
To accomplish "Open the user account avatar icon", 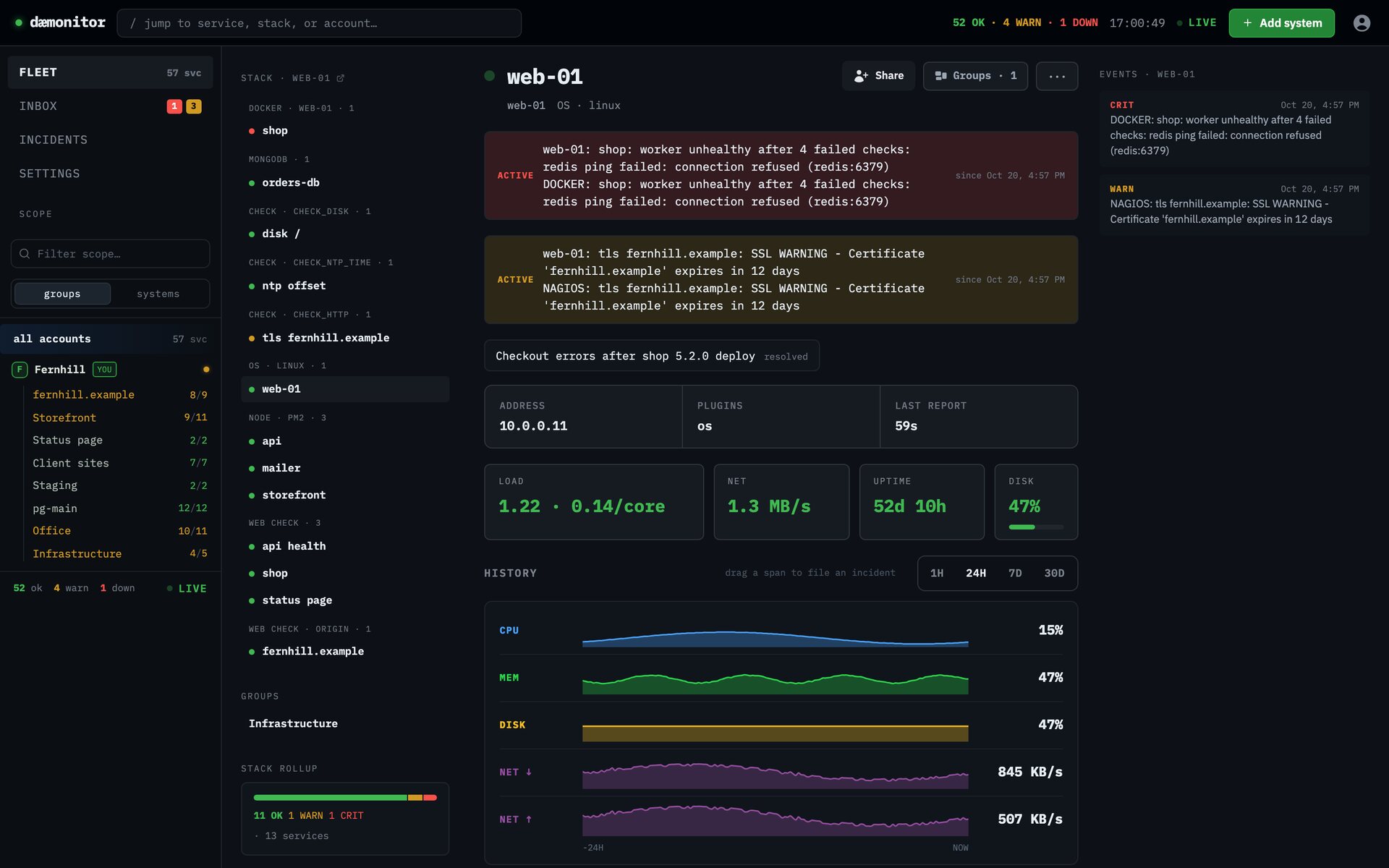I will pyautogui.click(x=1362, y=23).
